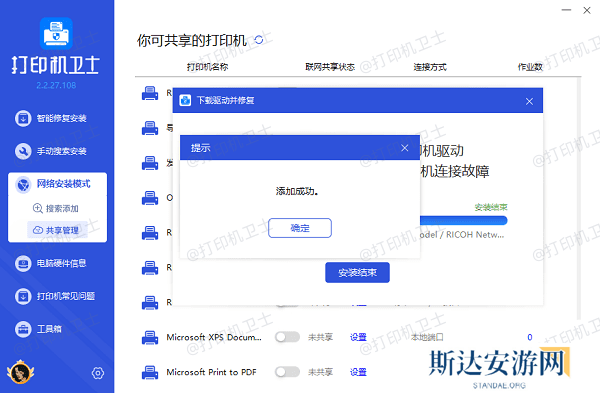This screenshot has height=393, width=600.
Task: Click the 连接方式 column header
Action: pos(430,67)
